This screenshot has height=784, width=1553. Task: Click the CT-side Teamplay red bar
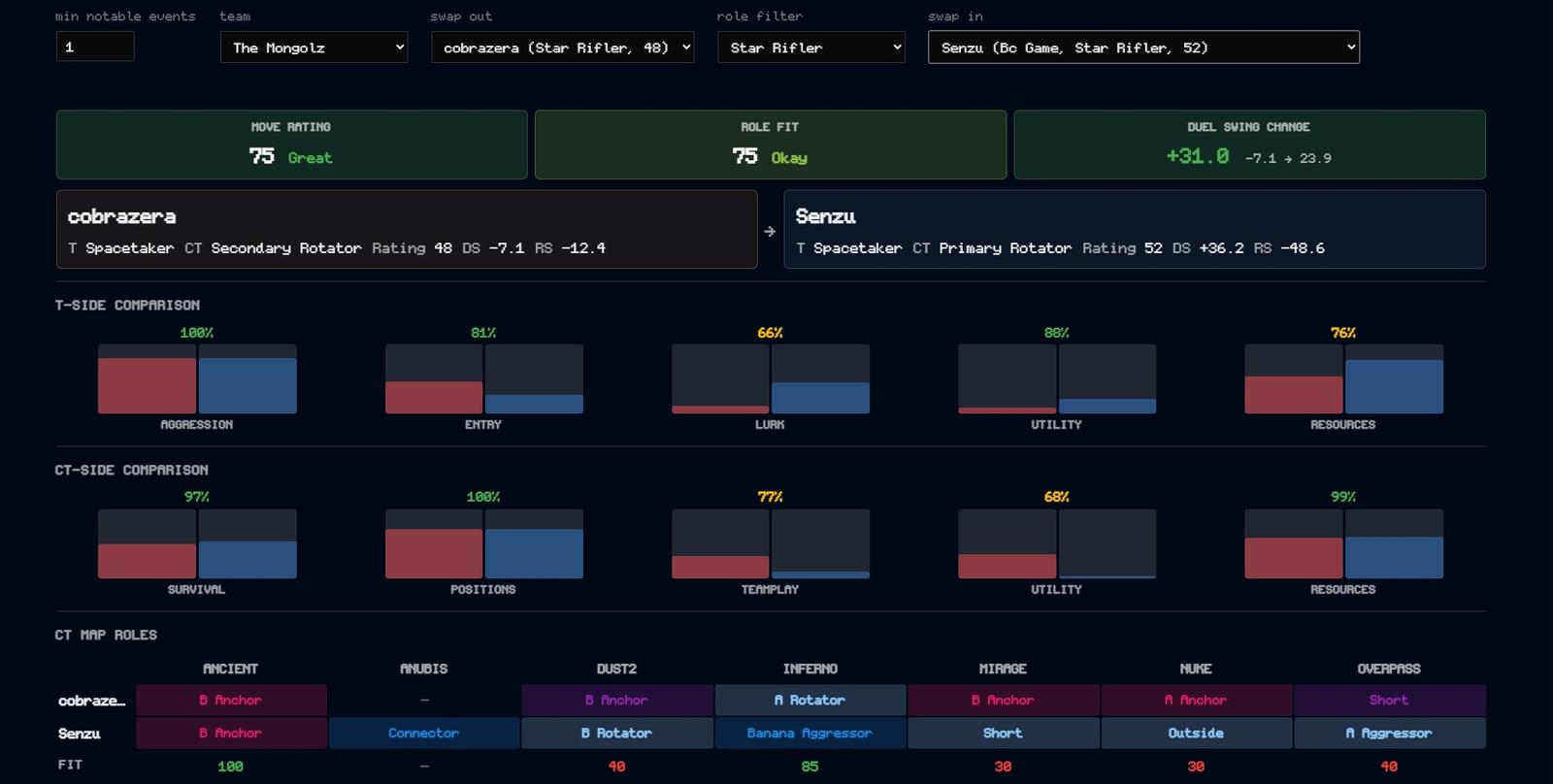pyautogui.click(x=720, y=567)
